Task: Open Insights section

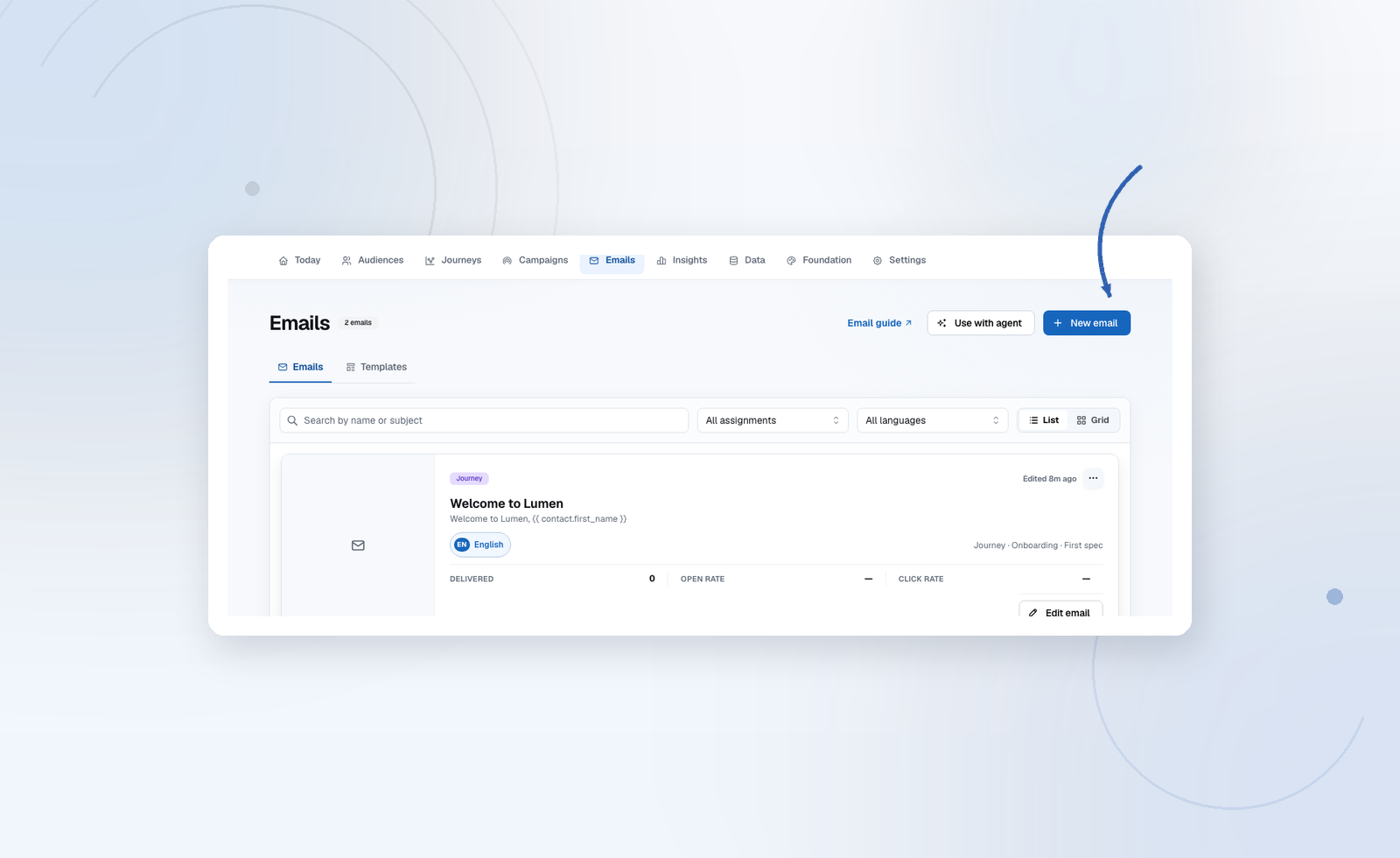Action: 682,260
